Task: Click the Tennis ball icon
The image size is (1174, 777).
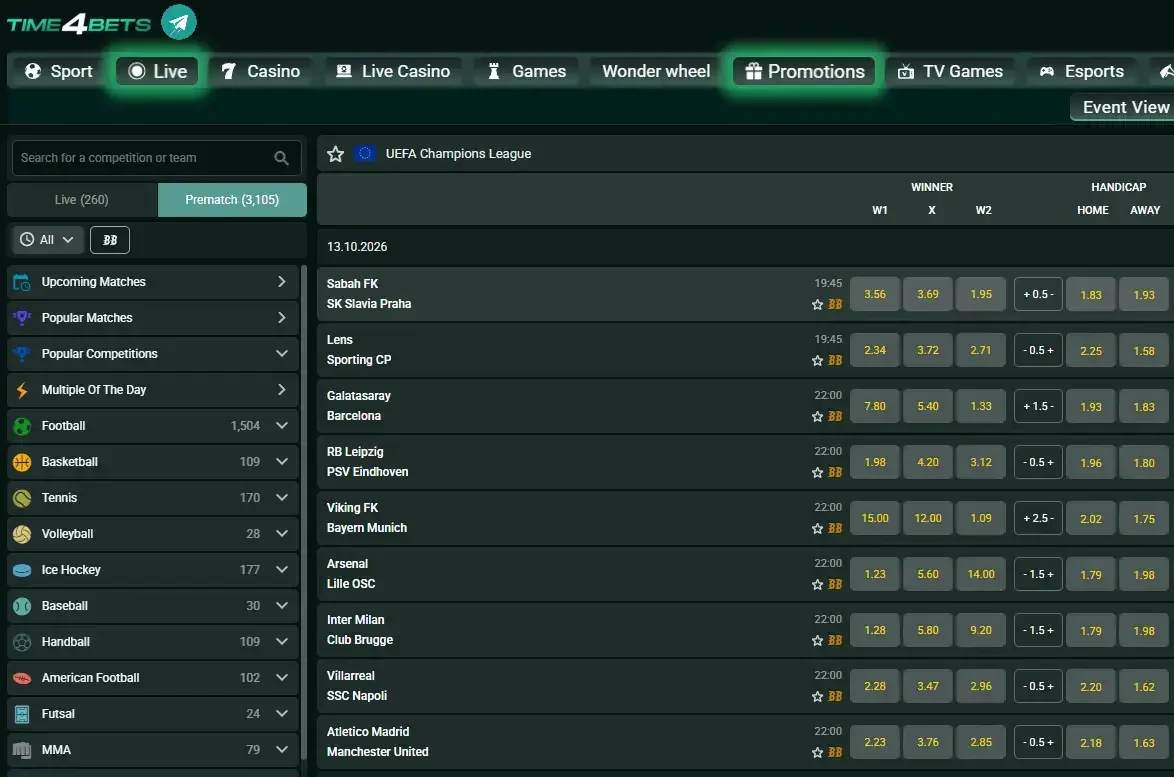Action: [x=22, y=498]
